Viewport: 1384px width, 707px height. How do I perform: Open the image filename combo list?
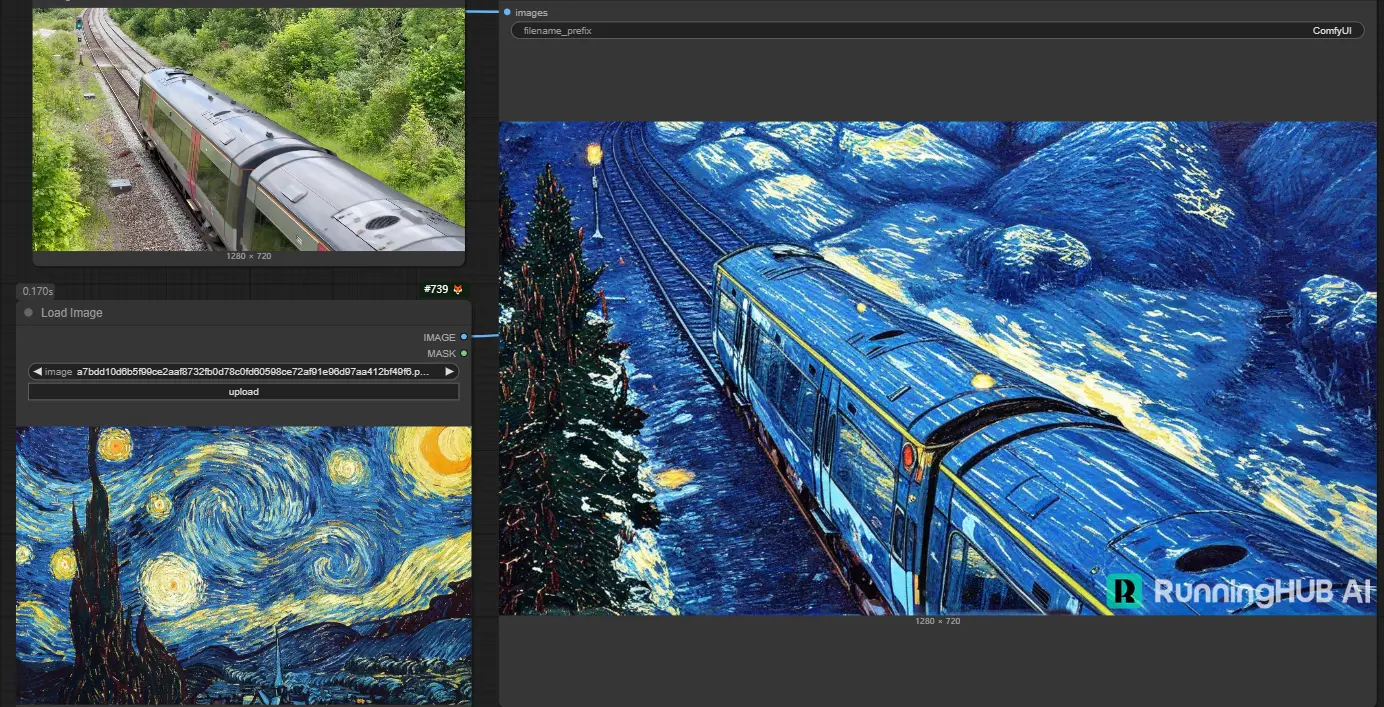(x=243, y=371)
